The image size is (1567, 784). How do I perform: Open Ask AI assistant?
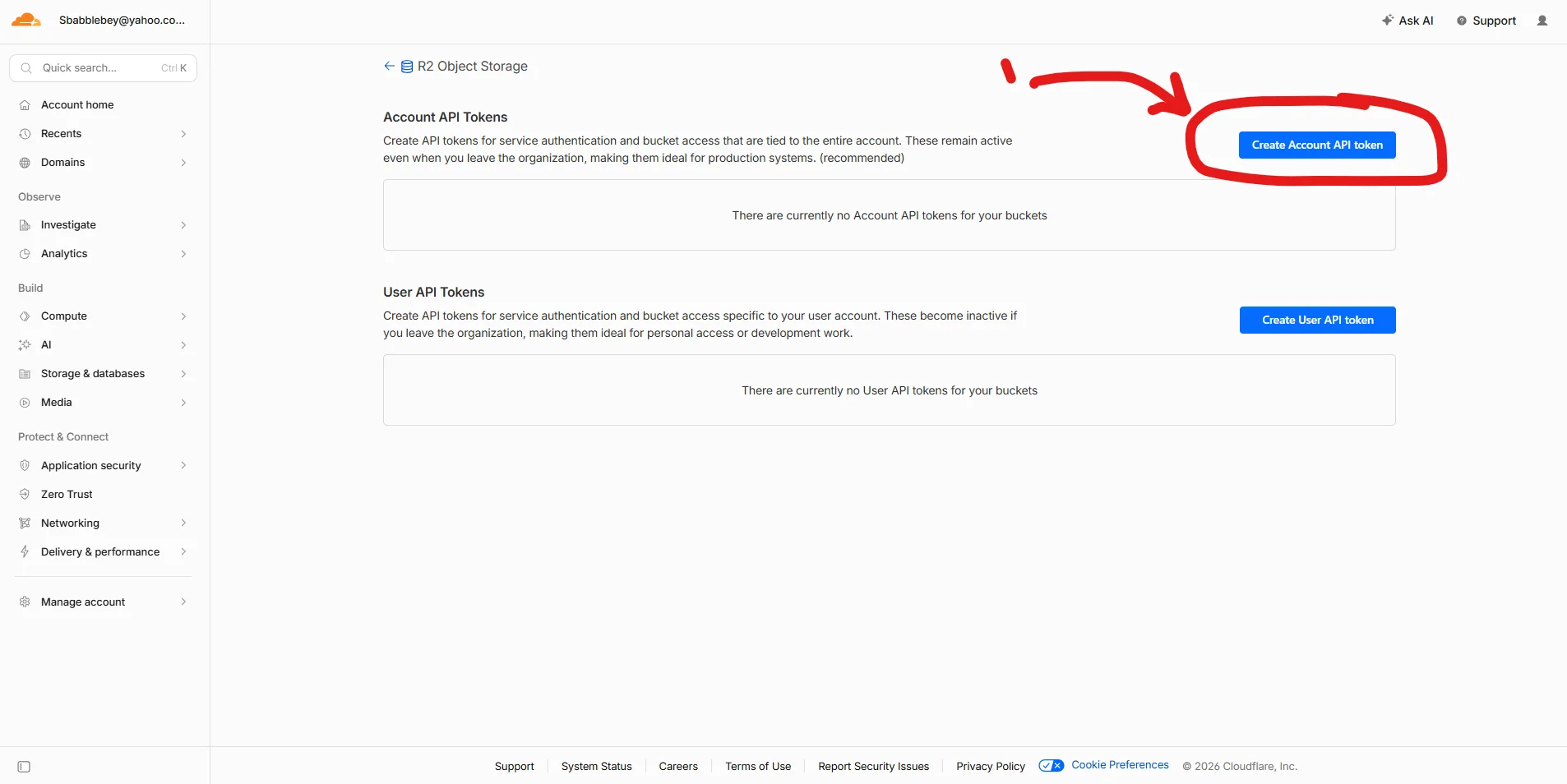pyautogui.click(x=1408, y=21)
